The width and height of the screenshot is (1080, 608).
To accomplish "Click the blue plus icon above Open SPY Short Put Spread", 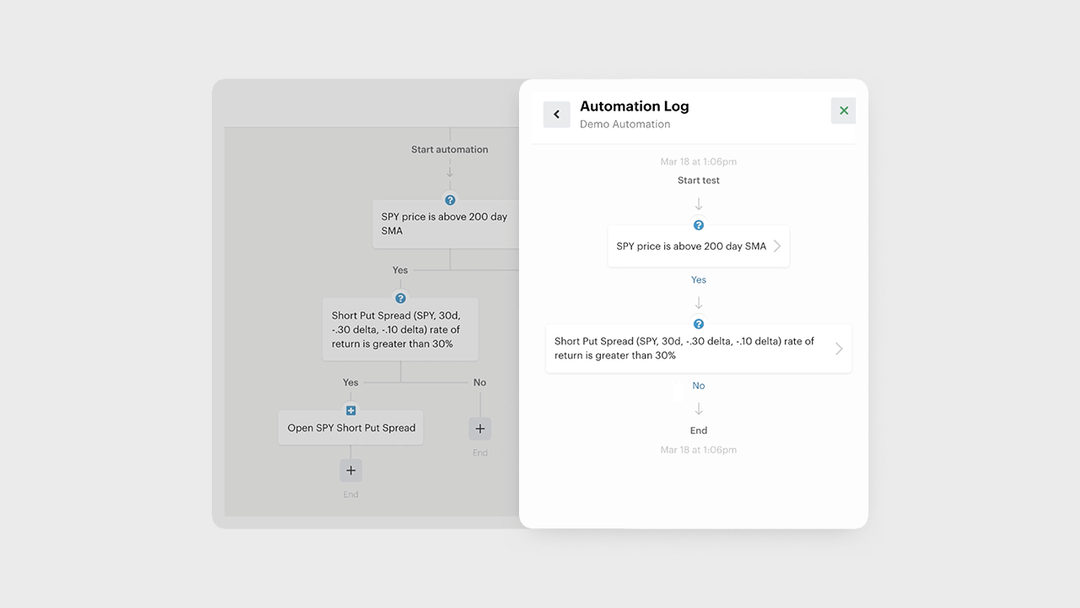I will click(351, 411).
